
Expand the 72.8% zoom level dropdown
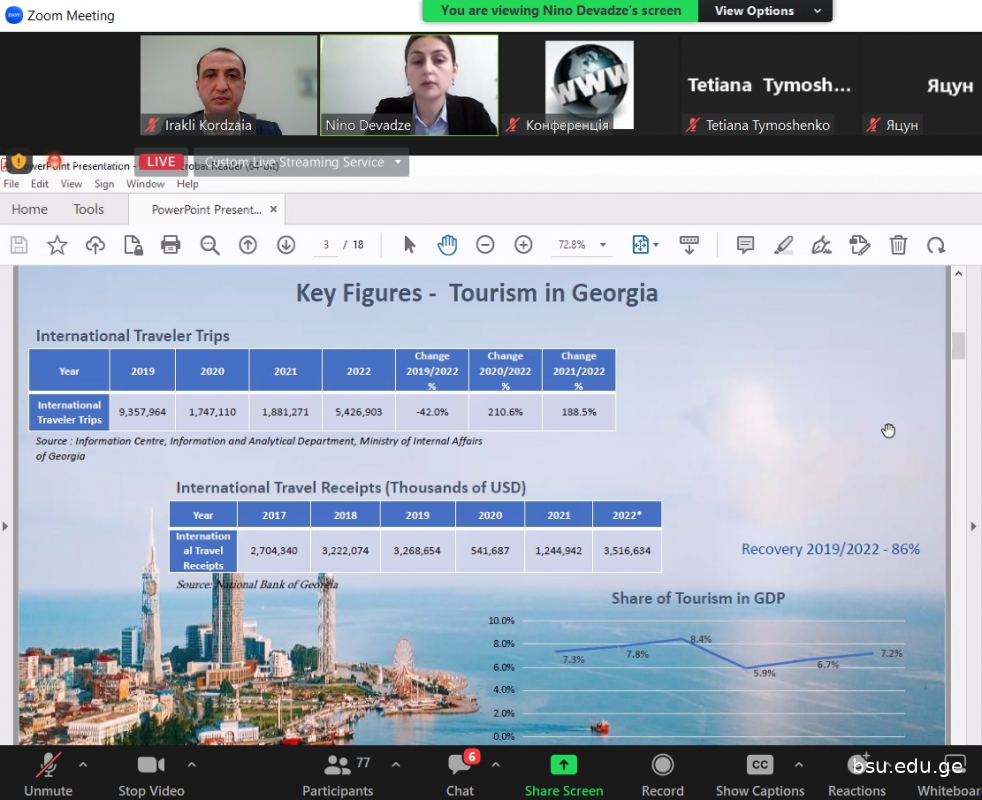602,245
